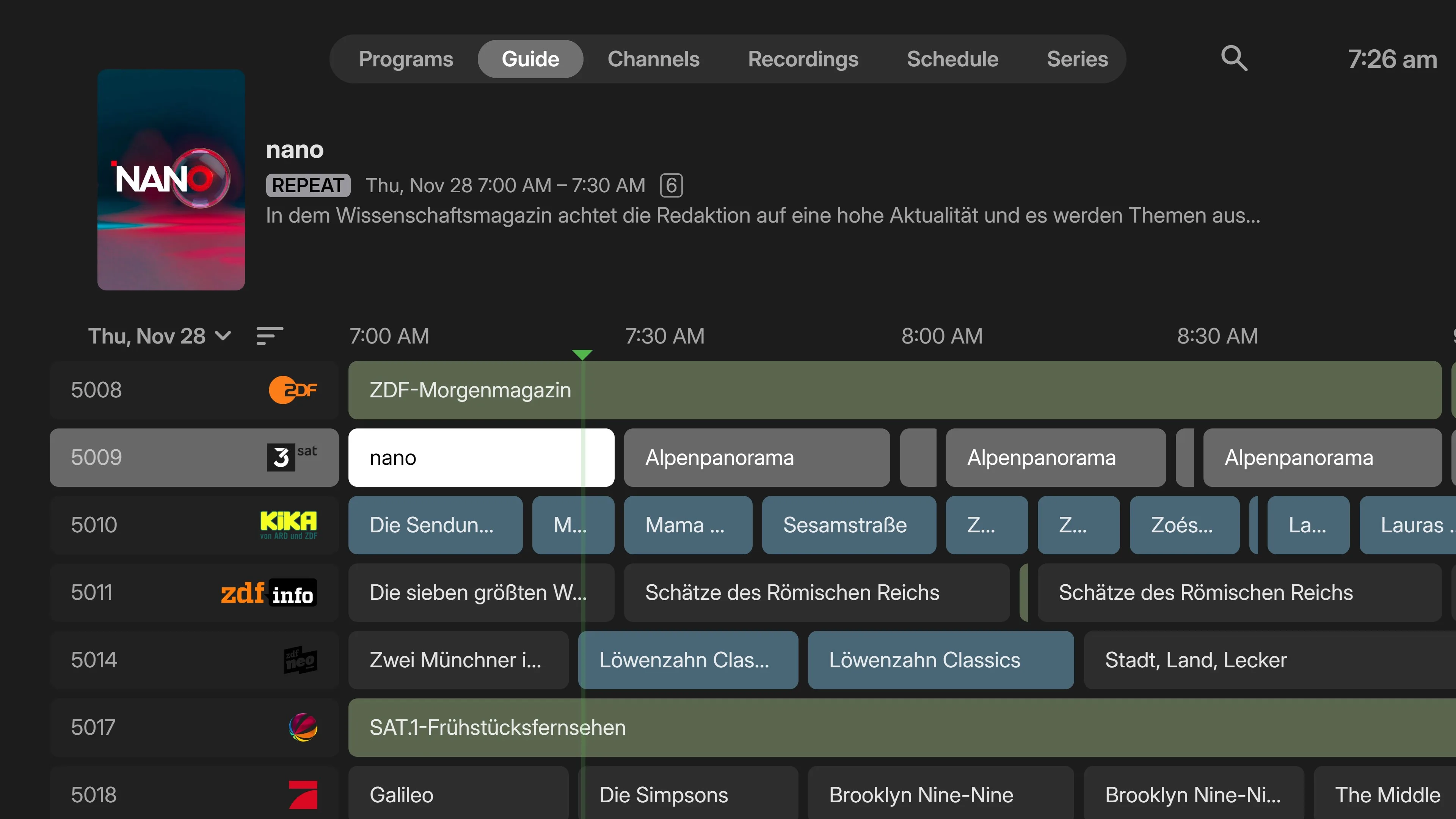Image resolution: width=1456 pixels, height=819 pixels.
Task: Select SAT.1-Frühstücksfernsehen program
Action: point(902,727)
